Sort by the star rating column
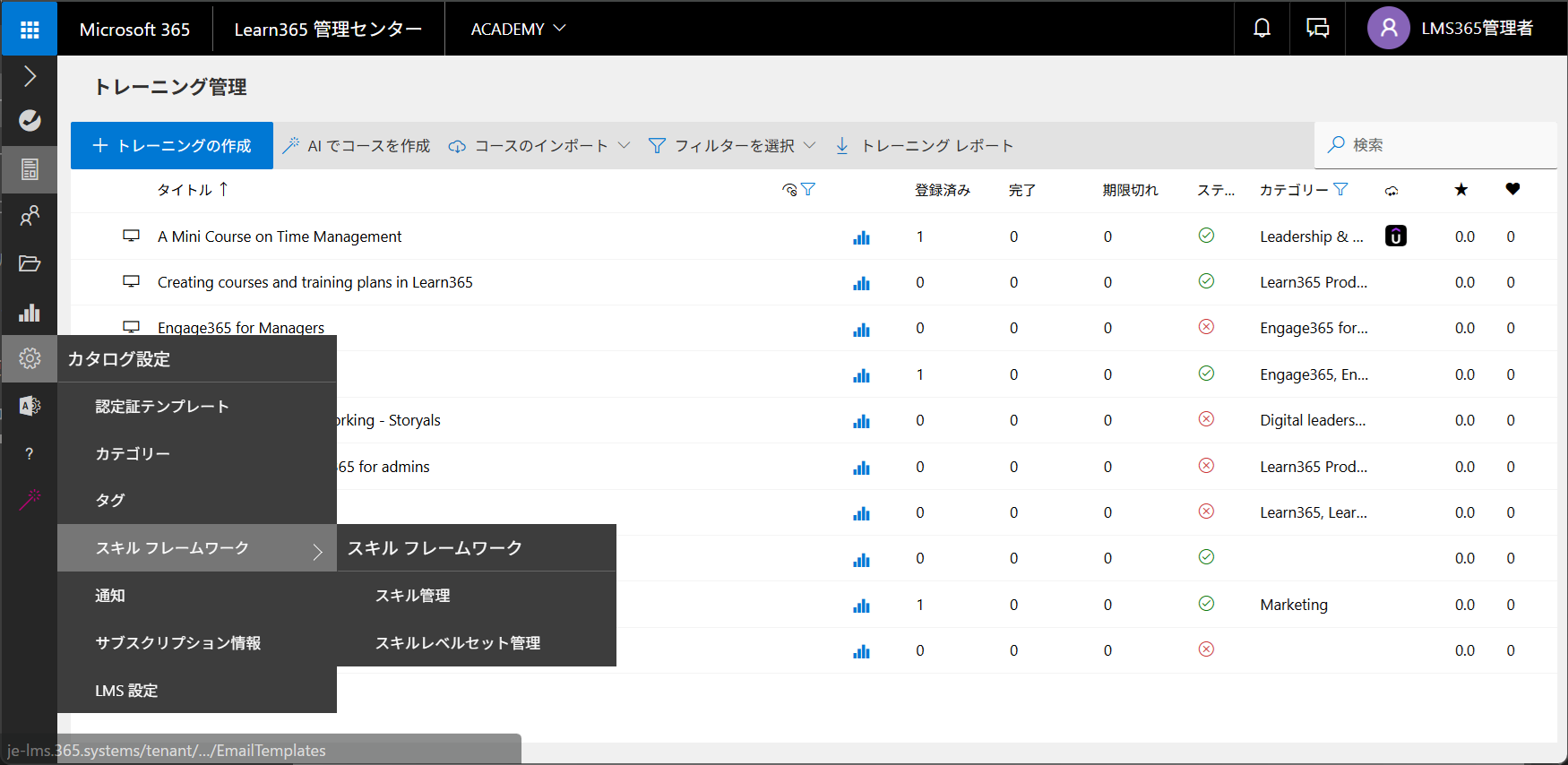The width and height of the screenshot is (1568, 765). coord(1461,189)
